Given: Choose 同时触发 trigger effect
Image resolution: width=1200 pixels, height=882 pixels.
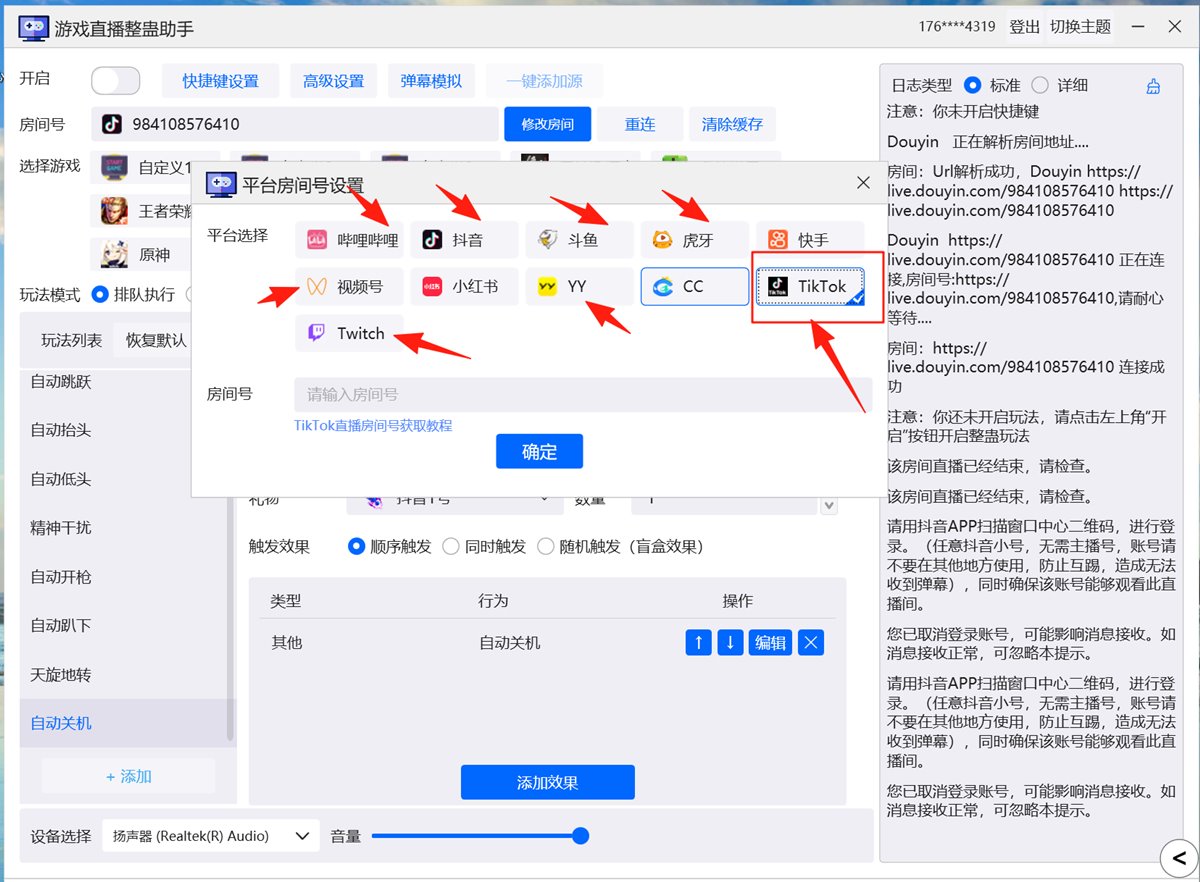Looking at the screenshot, I should coord(451,547).
